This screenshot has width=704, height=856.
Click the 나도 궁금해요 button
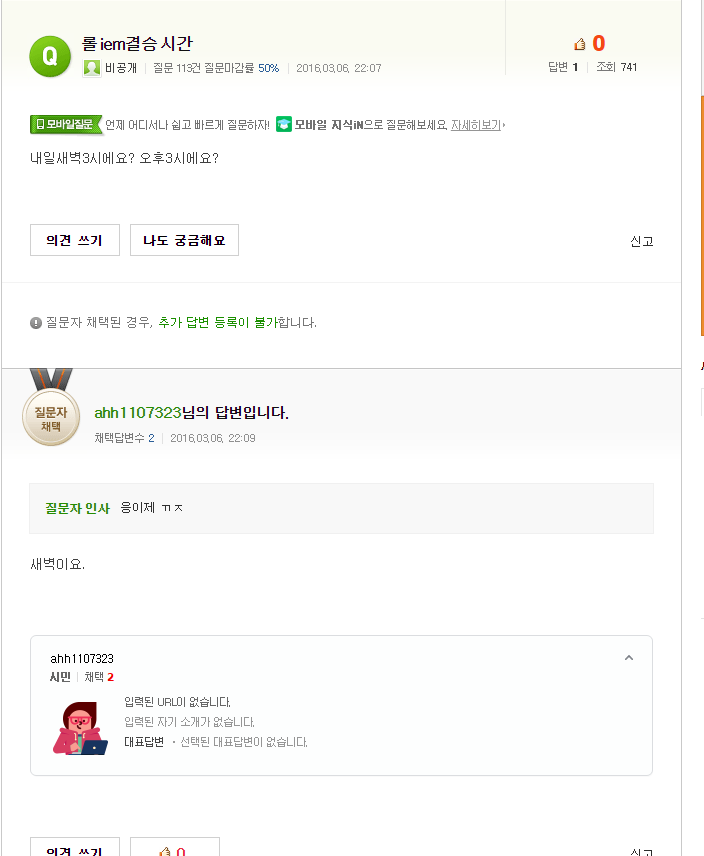(x=184, y=240)
